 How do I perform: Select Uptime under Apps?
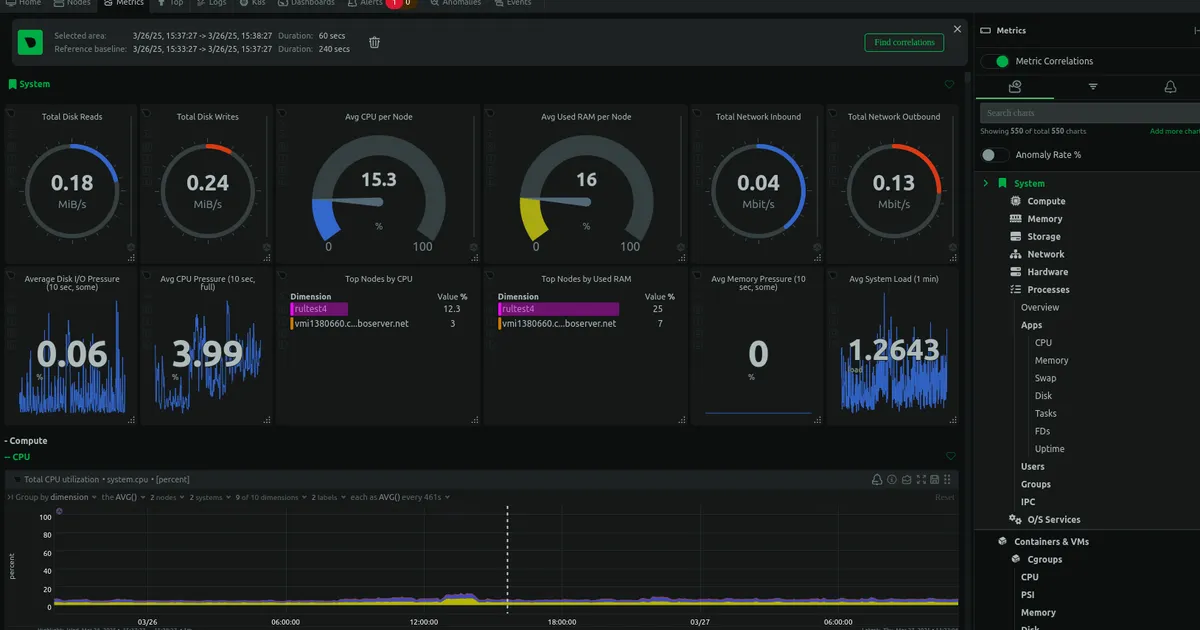(x=1049, y=449)
